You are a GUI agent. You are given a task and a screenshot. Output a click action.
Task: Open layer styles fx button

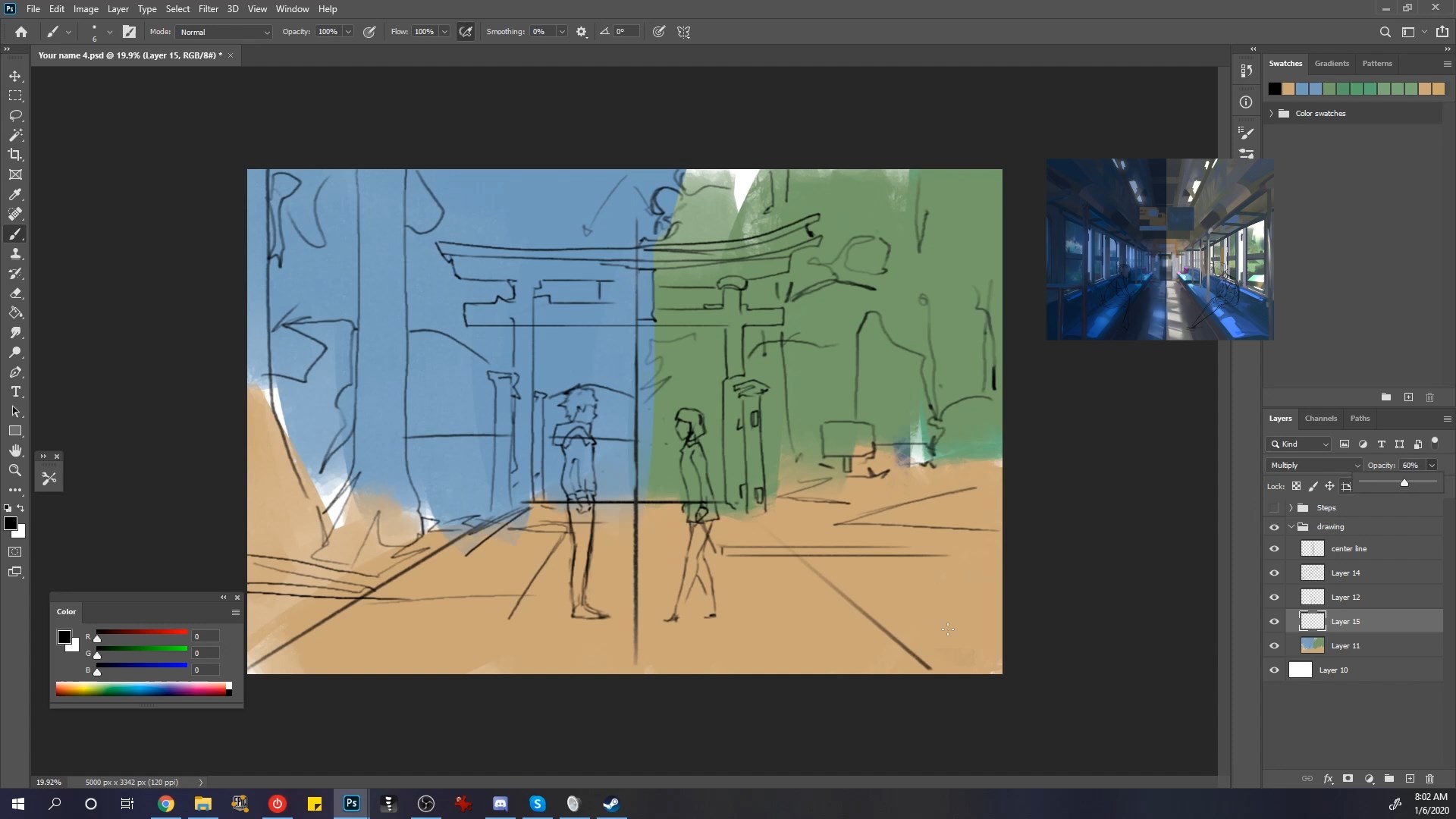[x=1328, y=779]
